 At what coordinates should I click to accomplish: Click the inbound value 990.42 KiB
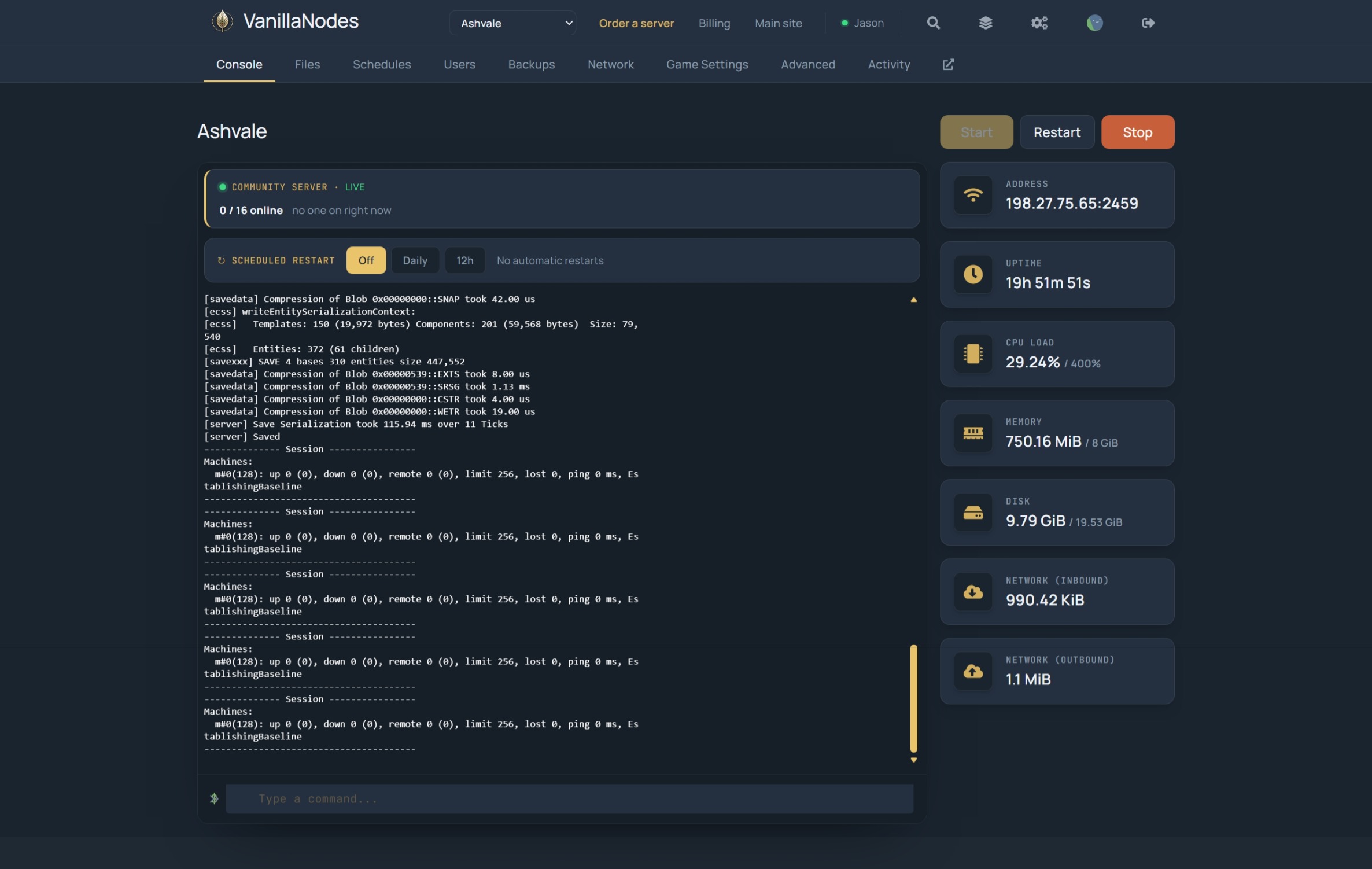(1045, 600)
